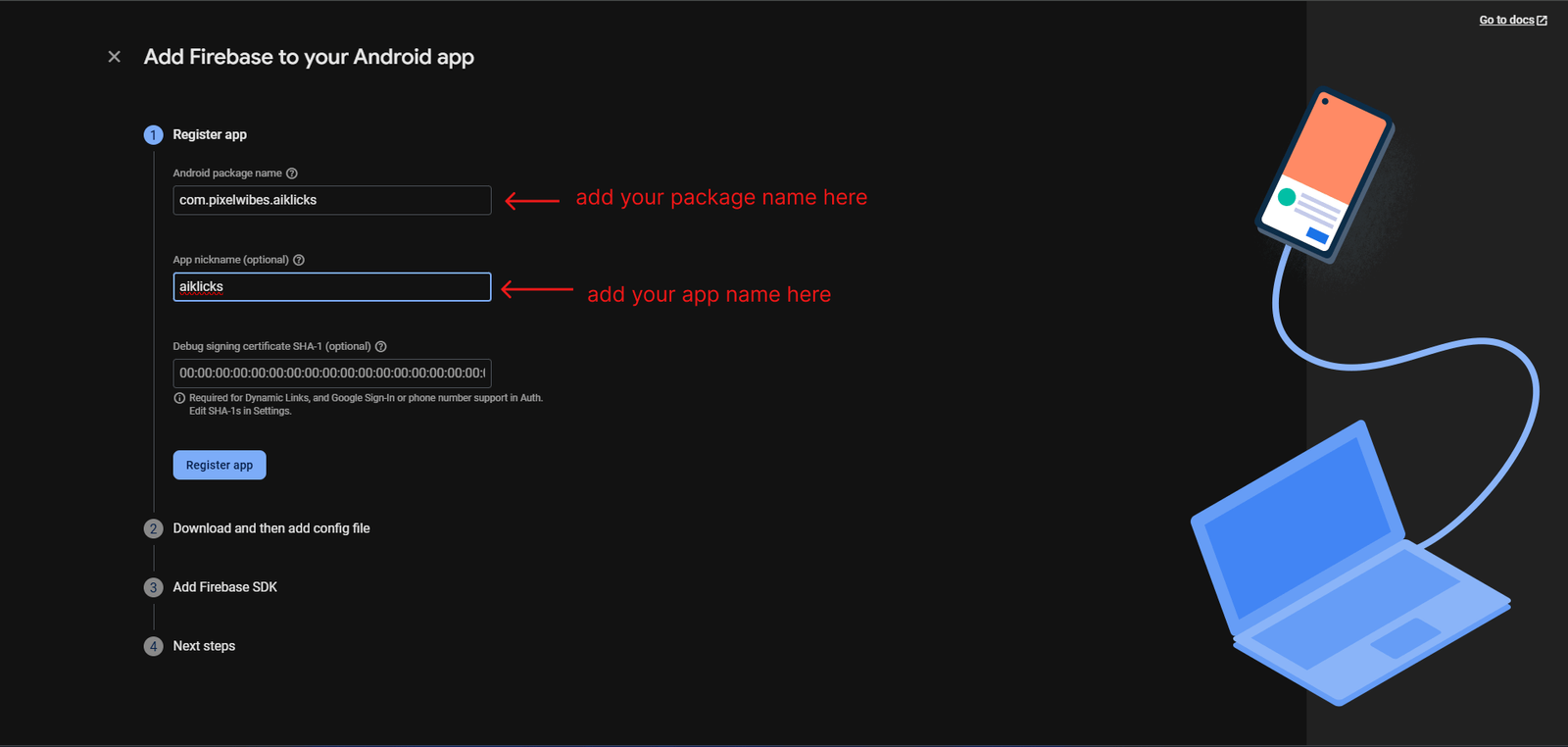Image resolution: width=1568 pixels, height=747 pixels.
Task: Focus the Android package name field
Action: point(331,200)
